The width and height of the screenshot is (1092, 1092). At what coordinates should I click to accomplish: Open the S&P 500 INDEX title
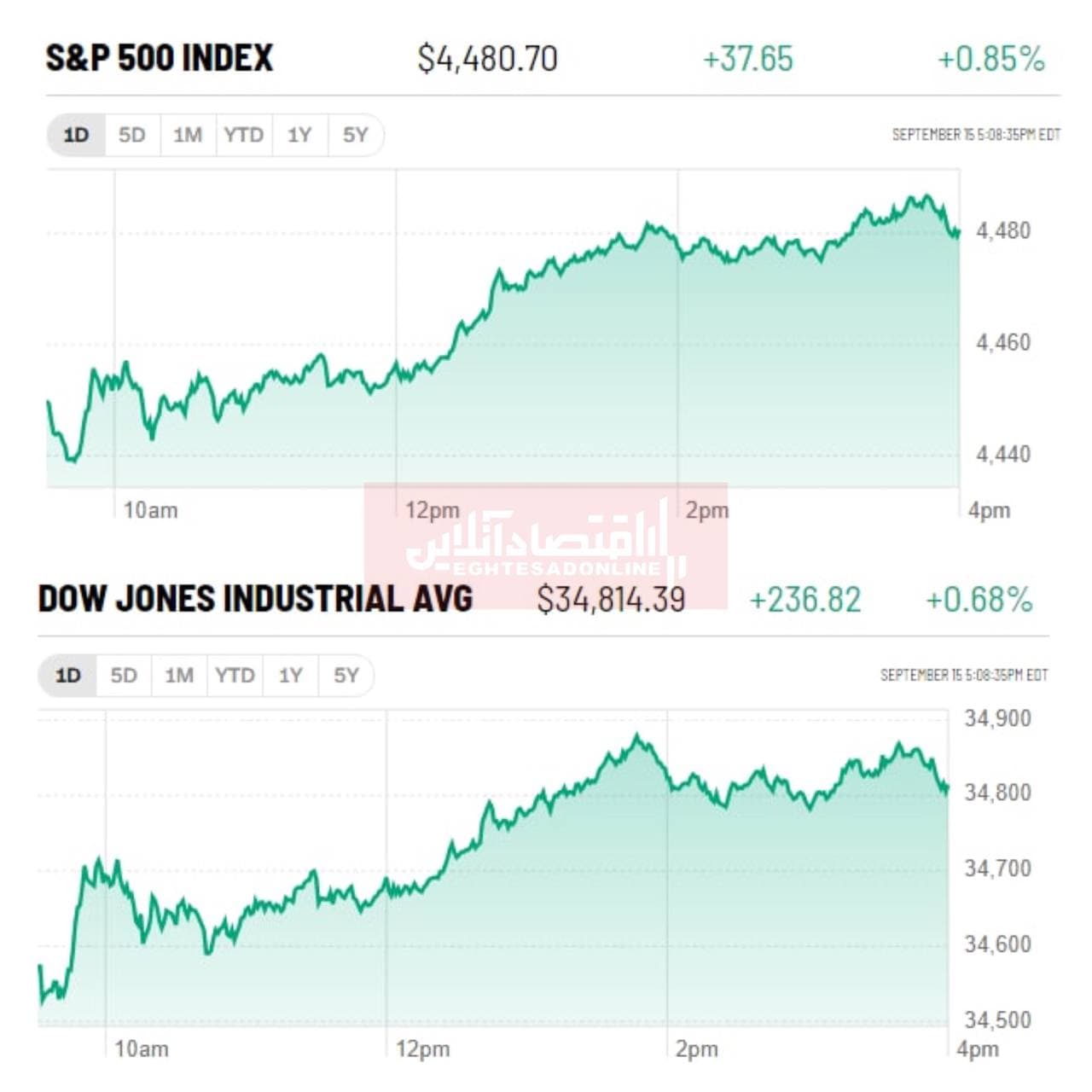pos(160,58)
